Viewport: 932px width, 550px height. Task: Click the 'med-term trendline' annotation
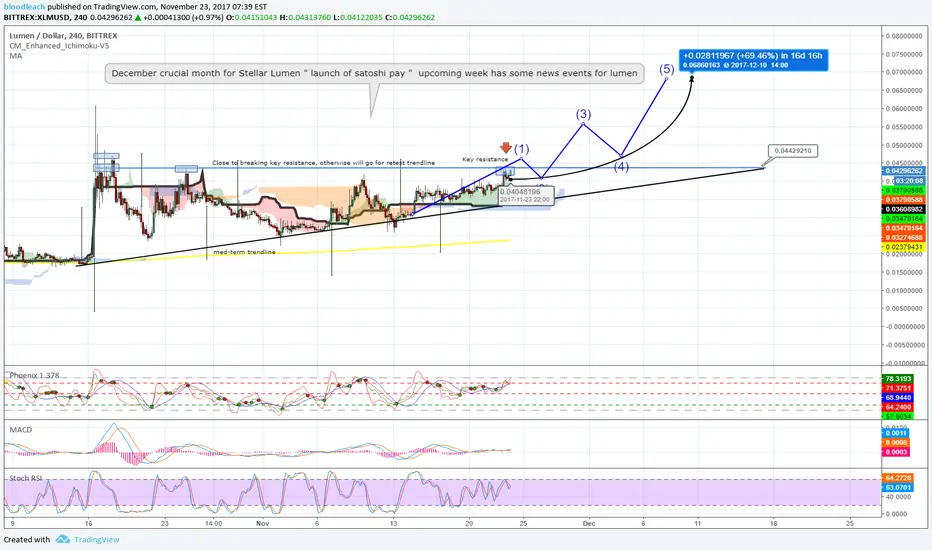point(244,252)
